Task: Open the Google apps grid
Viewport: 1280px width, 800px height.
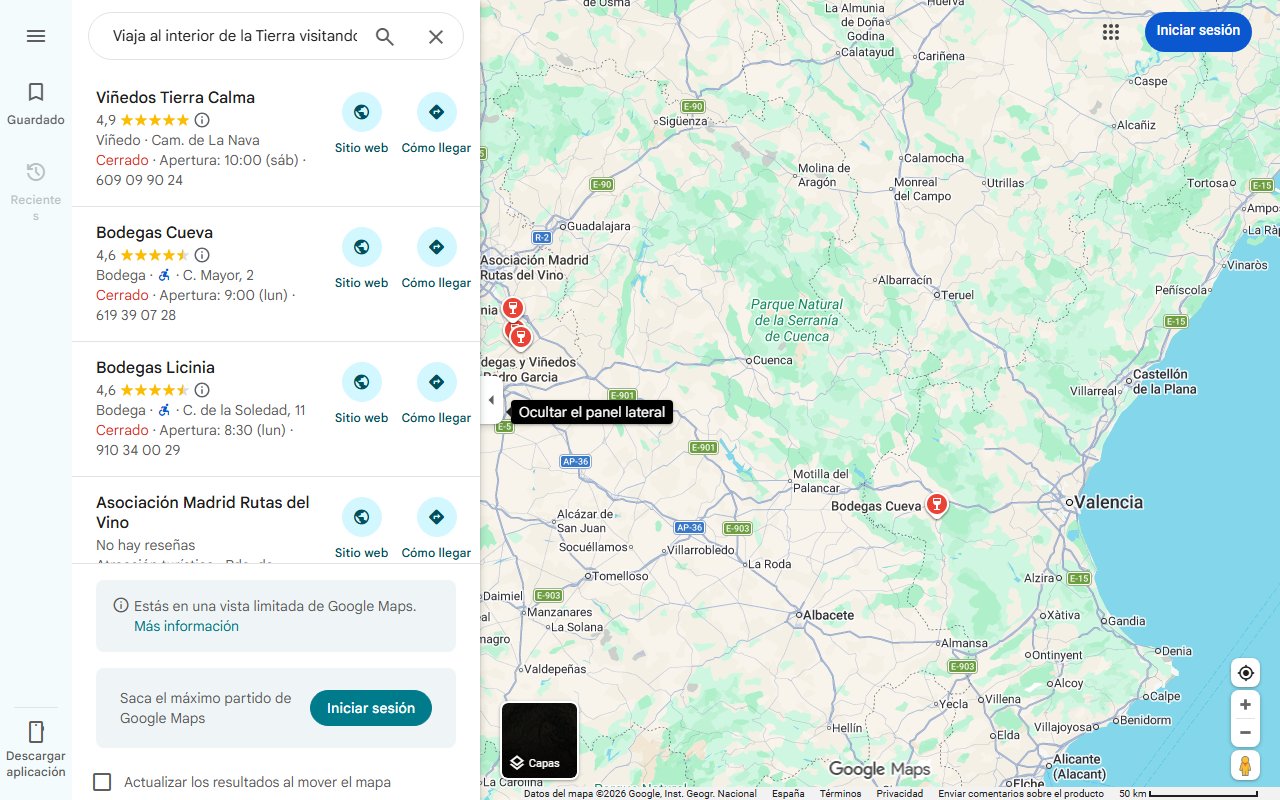Action: click(x=1111, y=32)
